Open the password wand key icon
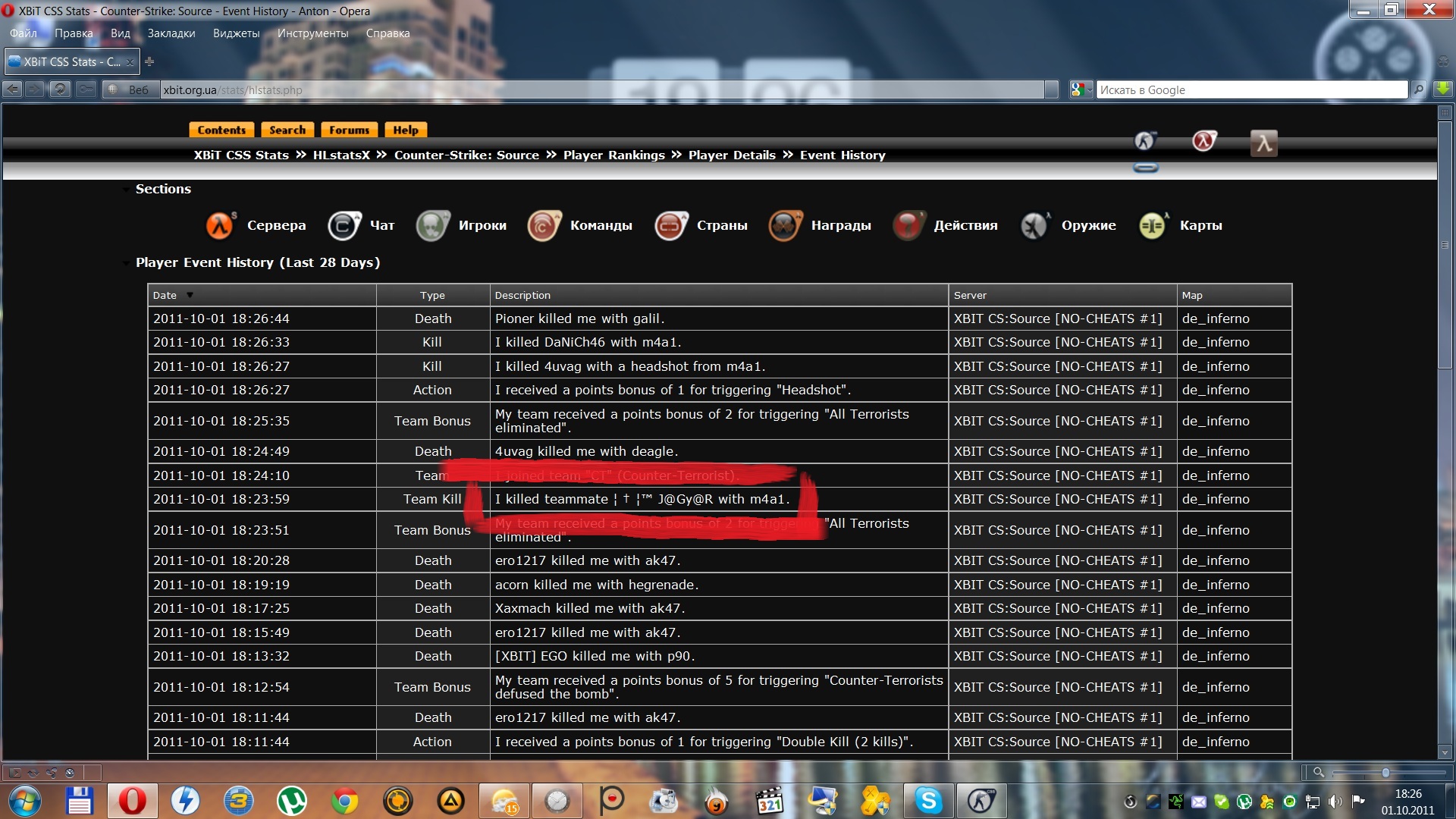 pos(86,89)
